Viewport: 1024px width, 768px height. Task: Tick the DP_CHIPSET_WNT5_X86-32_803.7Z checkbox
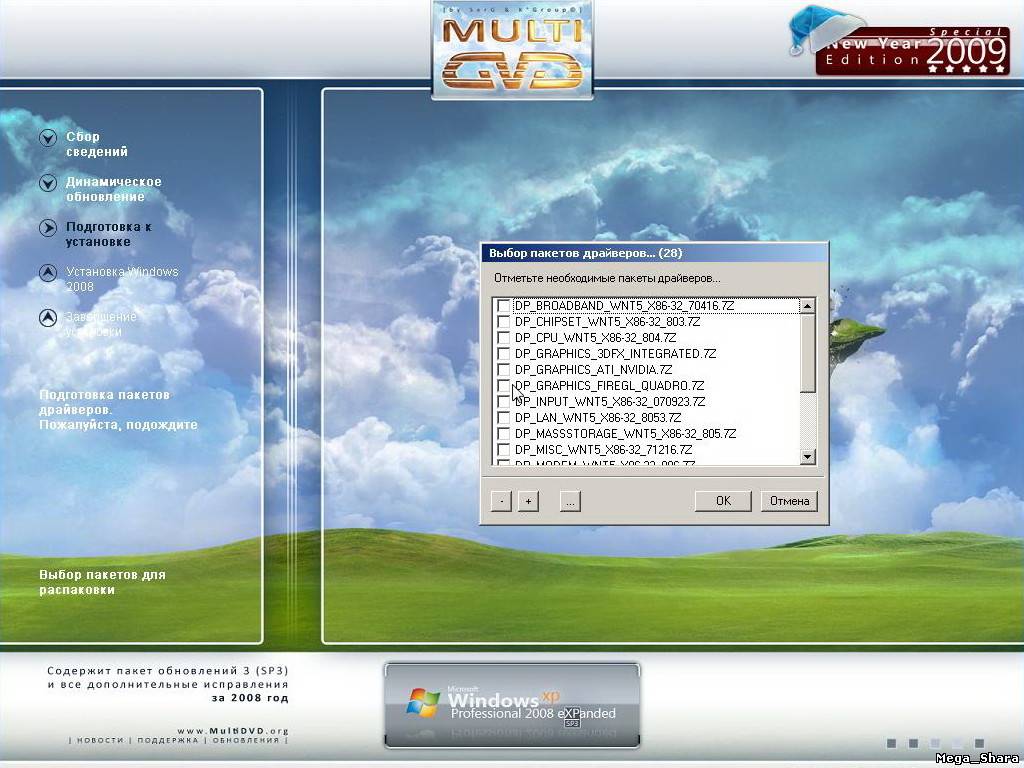click(x=504, y=322)
